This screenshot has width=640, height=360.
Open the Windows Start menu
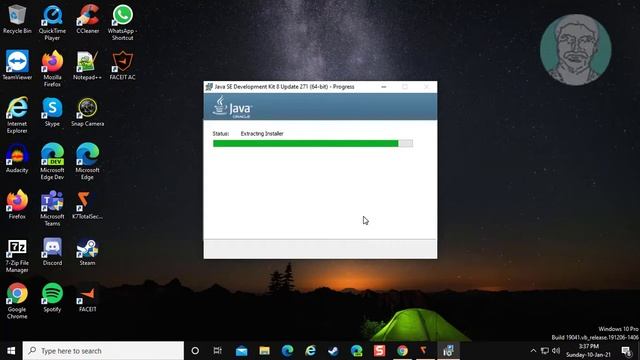[11, 351]
